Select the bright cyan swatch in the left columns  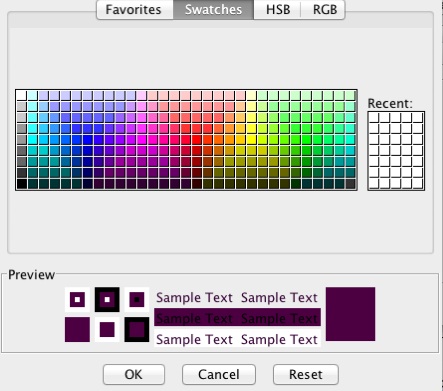(x=32, y=140)
